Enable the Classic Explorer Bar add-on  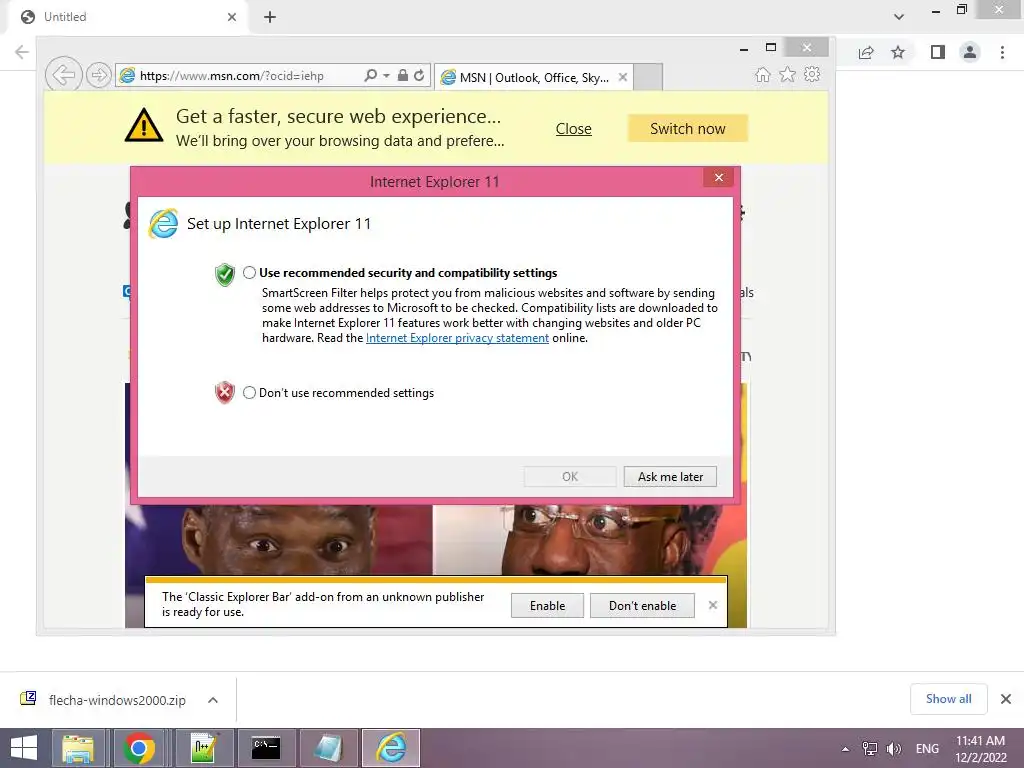click(x=547, y=605)
